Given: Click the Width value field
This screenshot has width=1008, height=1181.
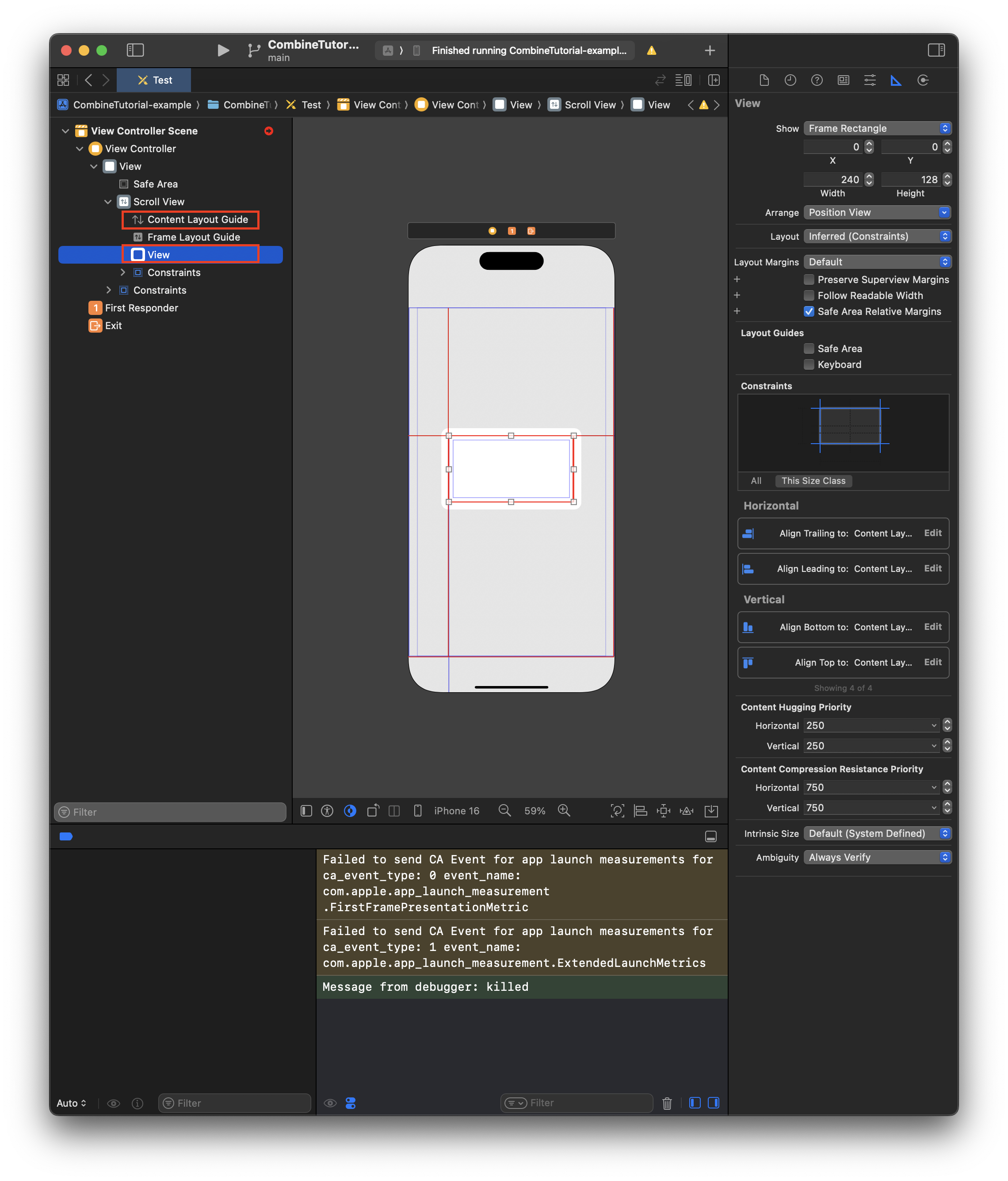Looking at the screenshot, I should (832, 180).
